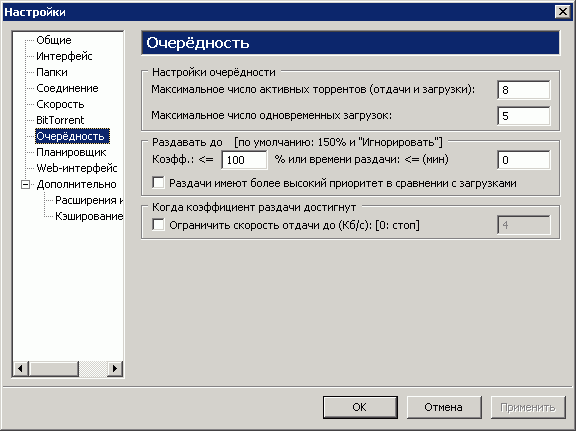Click the max simultaneous downloads field
The image size is (576, 431).
(x=523, y=116)
